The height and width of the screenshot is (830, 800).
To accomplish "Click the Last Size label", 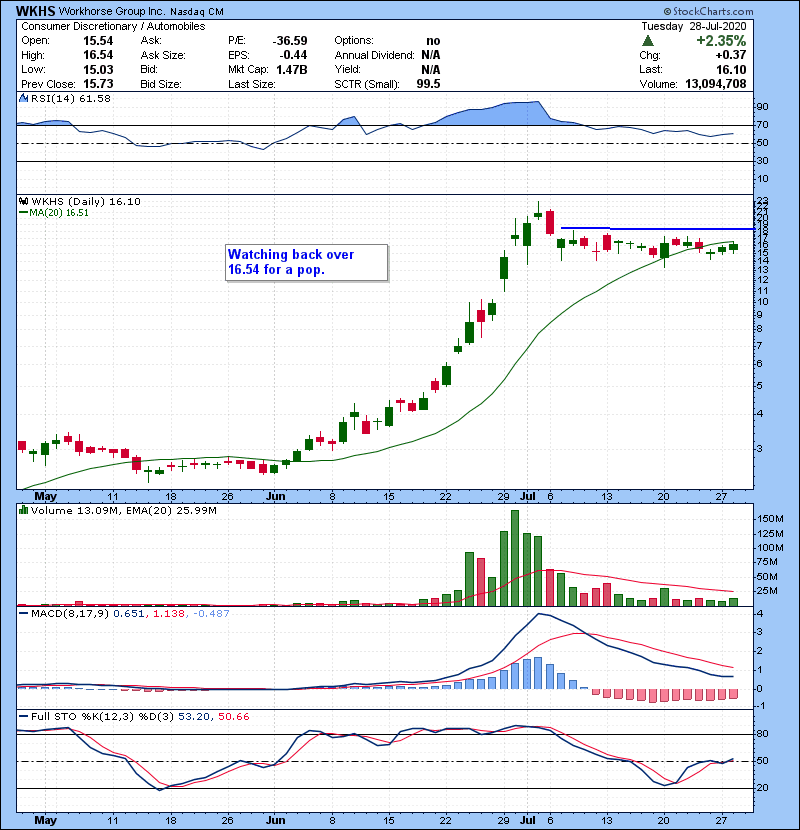I will tap(251, 84).
